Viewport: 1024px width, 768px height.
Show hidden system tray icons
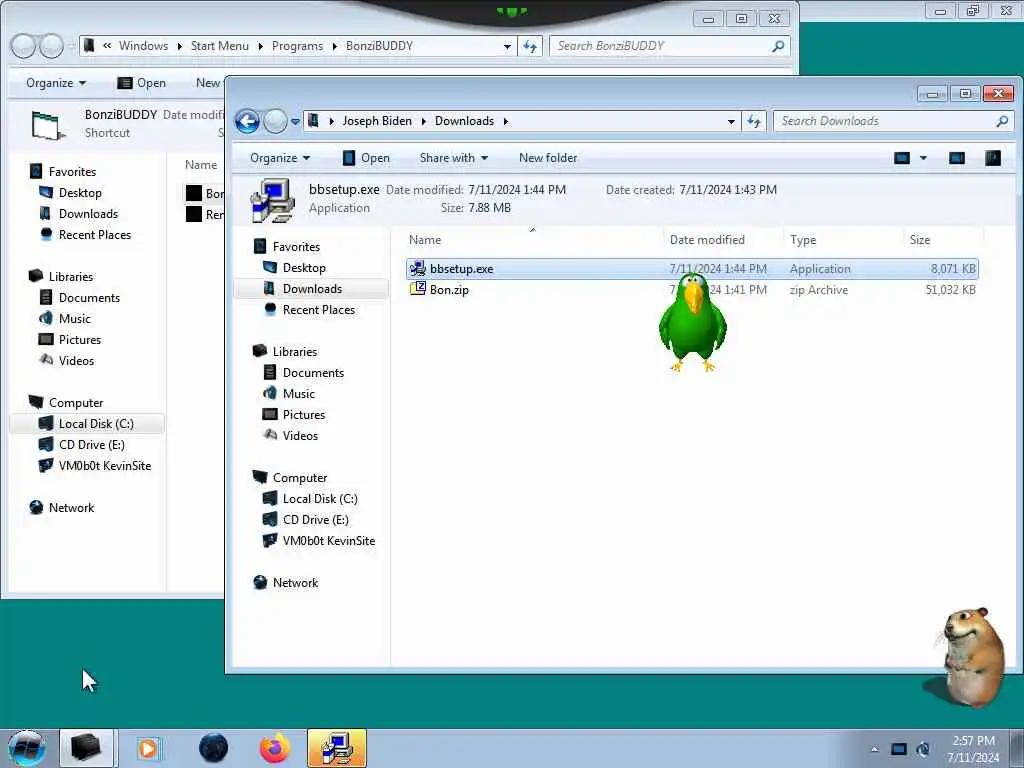(x=874, y=749)
